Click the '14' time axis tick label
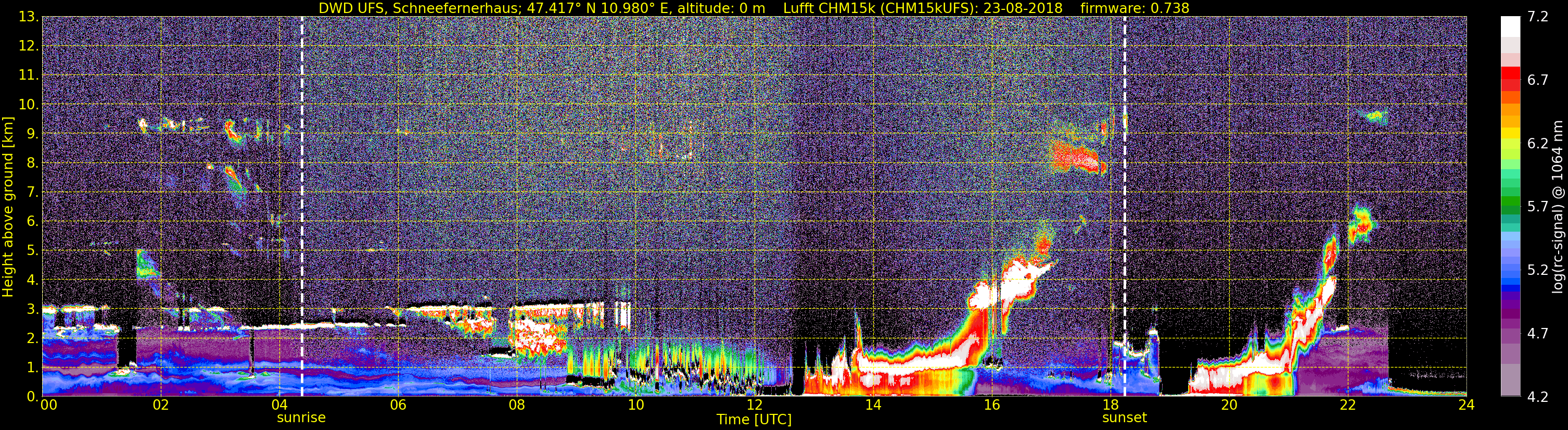Viewport: 1568px width, 430px height. point(873,406)
